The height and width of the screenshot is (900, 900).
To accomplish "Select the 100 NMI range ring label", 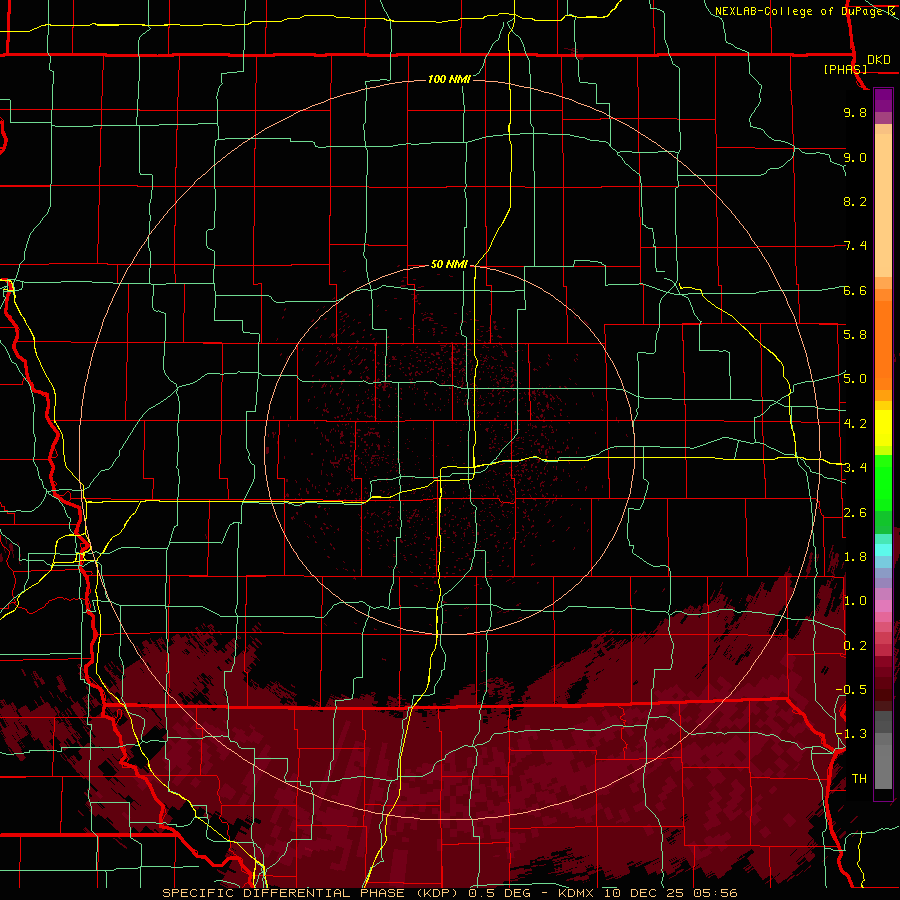I will pos(449,79).
